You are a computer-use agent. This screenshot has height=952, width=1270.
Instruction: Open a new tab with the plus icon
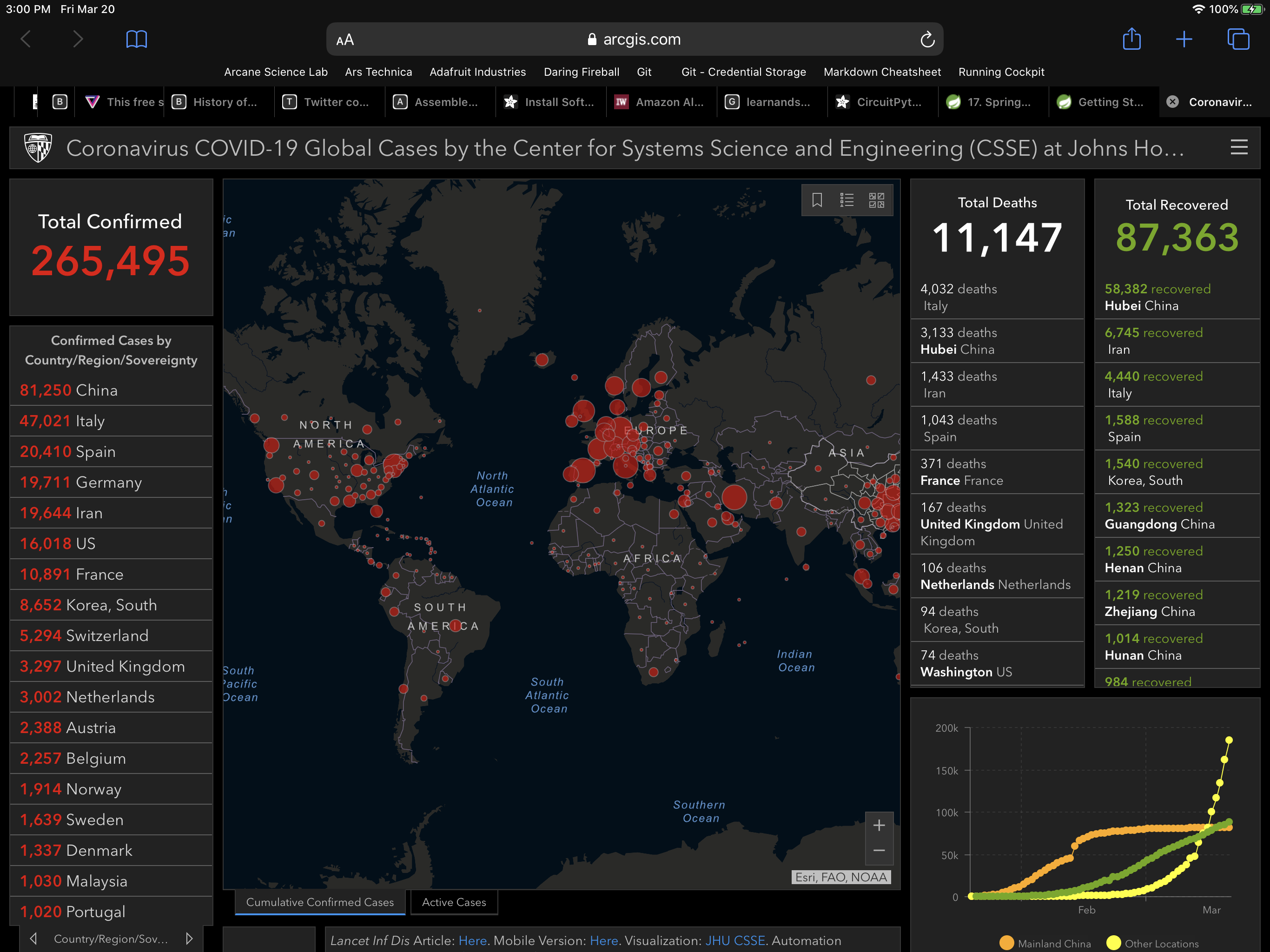(1184, 40)
